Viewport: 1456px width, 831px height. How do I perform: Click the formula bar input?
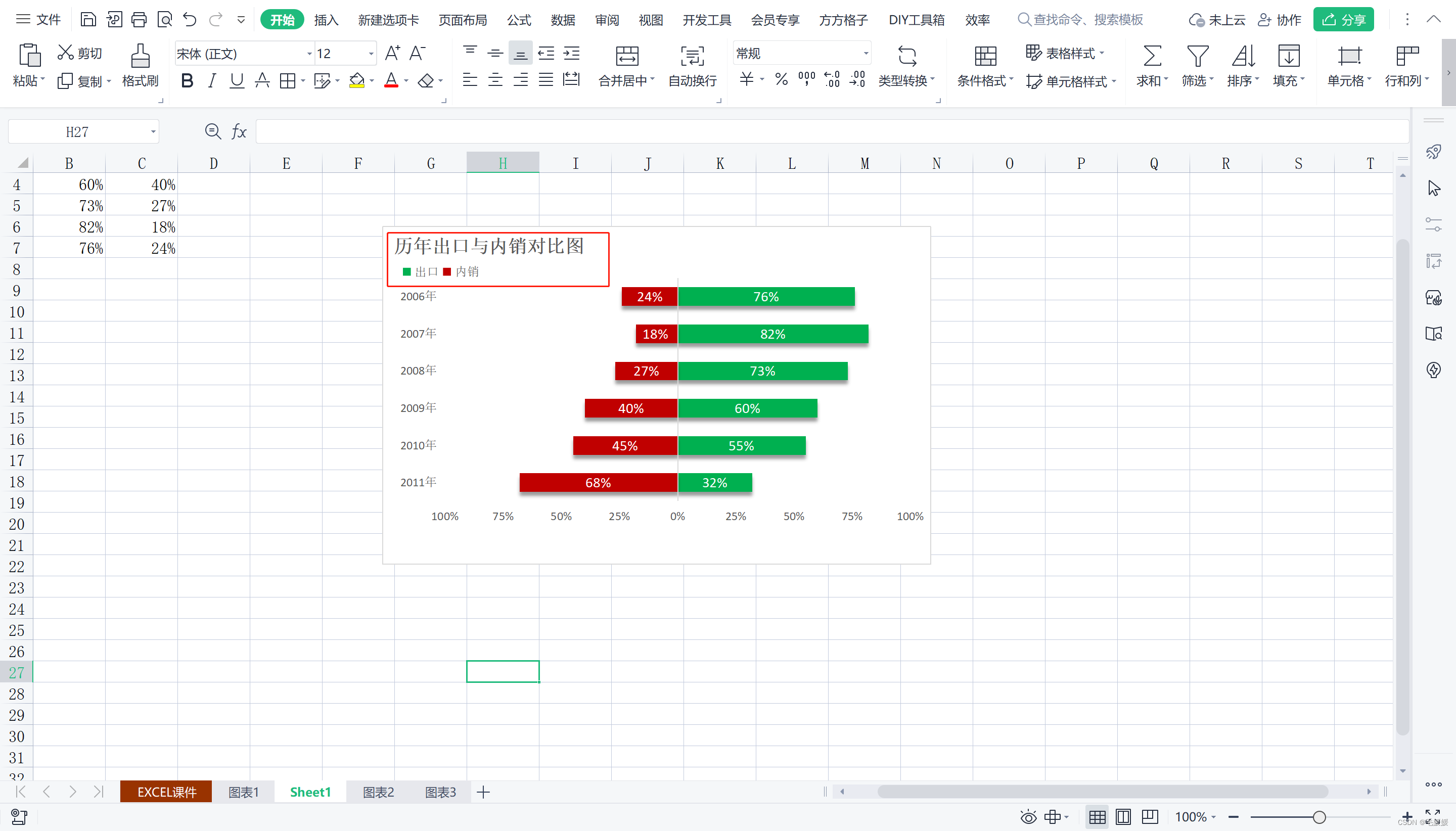(832, 132)
